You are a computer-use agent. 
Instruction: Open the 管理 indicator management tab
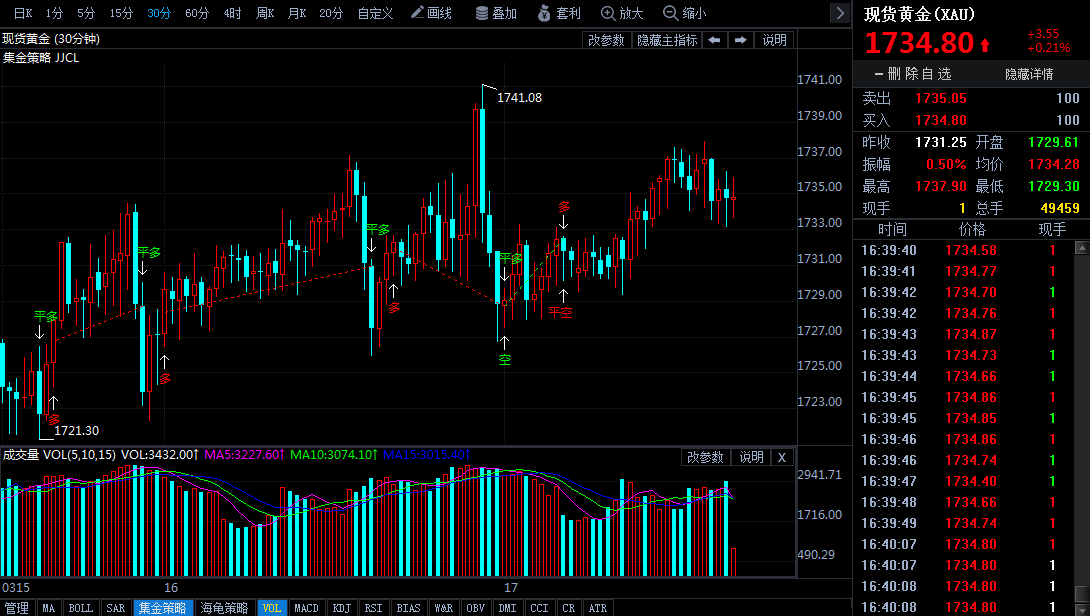coord(17,608)
